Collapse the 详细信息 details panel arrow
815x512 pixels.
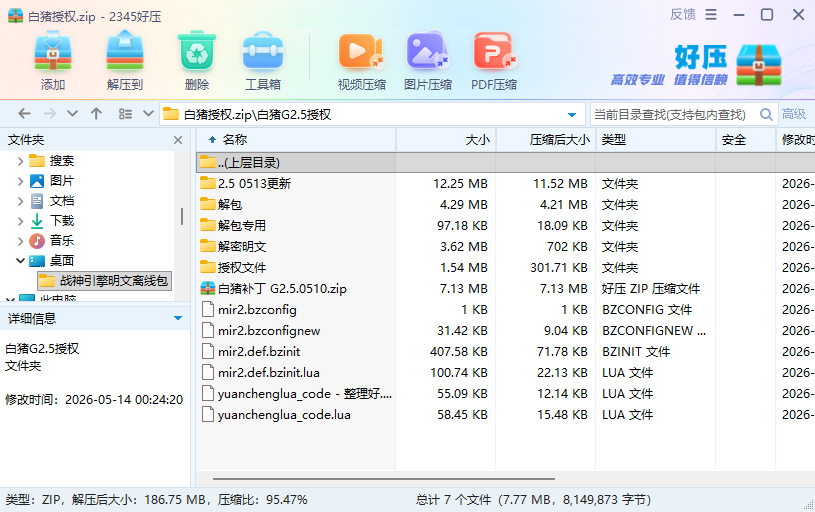178,318
